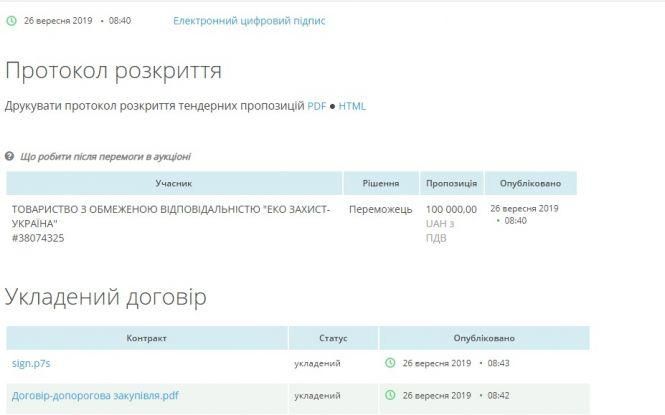Click the clock icon beside the top date

point(11,20)
